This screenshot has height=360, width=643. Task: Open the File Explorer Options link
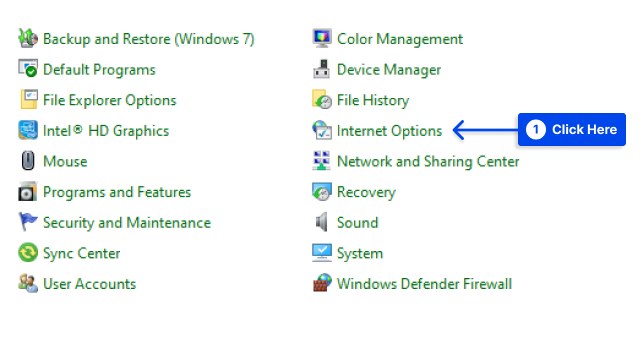click(x=109, y=100)
